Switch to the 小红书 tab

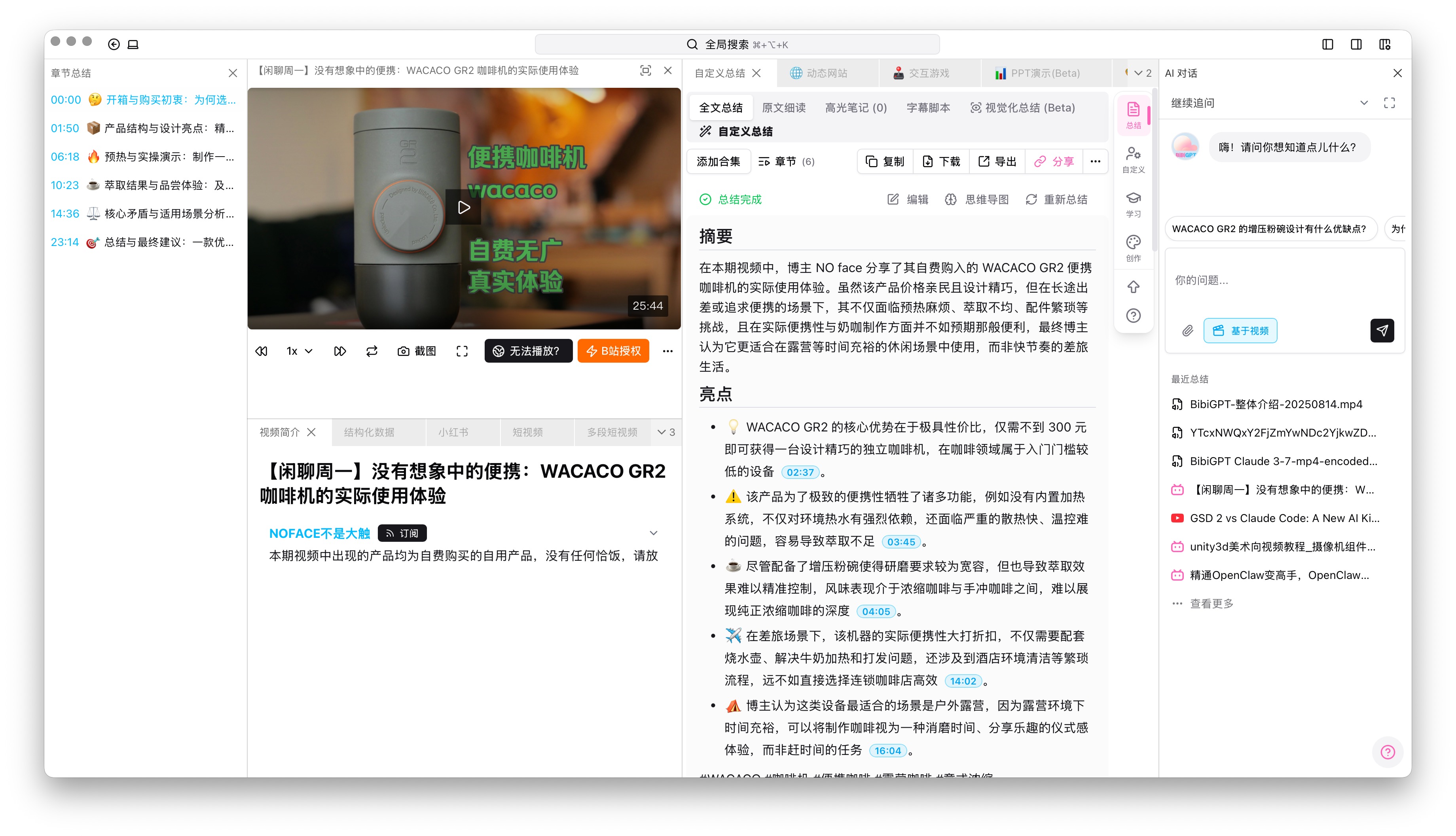[453, 432]
